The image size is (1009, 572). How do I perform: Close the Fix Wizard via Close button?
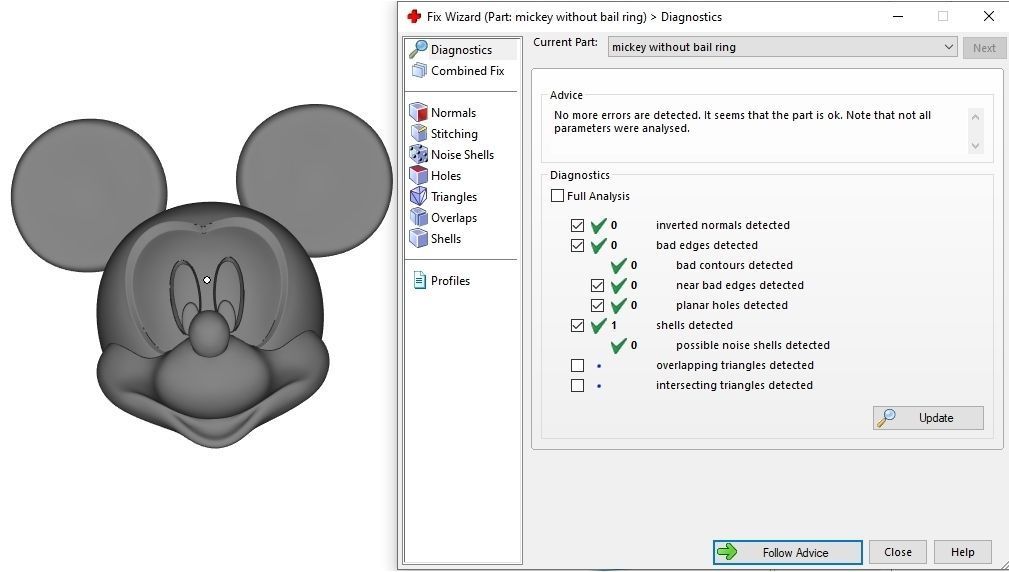[x=898, y=552]
